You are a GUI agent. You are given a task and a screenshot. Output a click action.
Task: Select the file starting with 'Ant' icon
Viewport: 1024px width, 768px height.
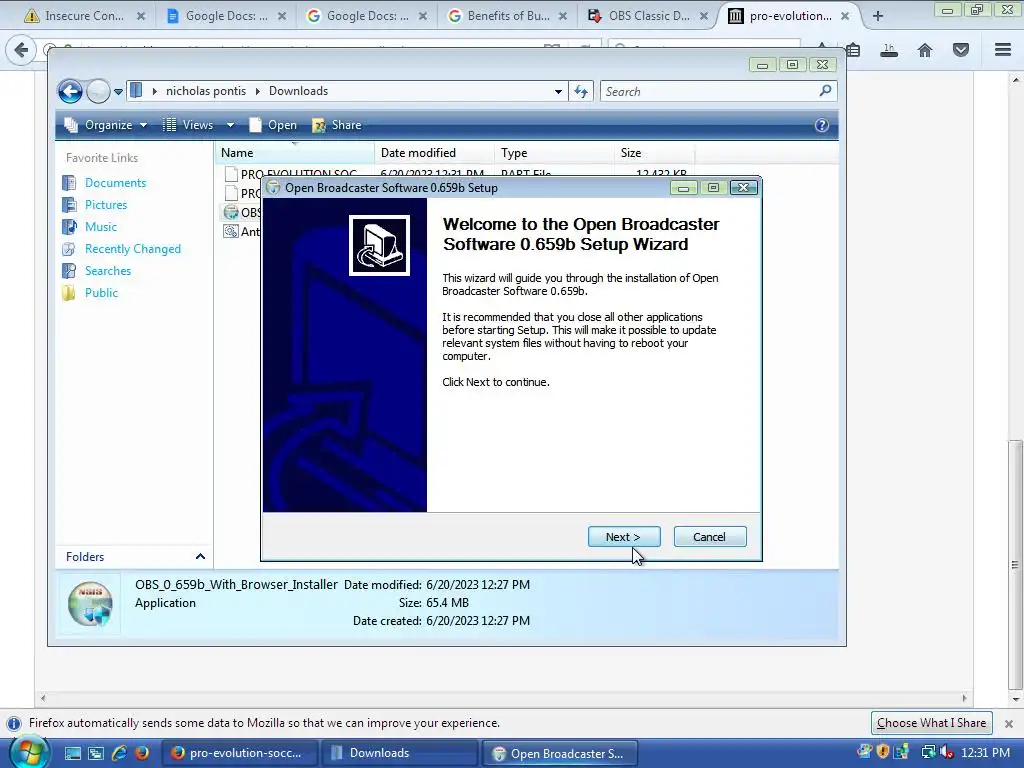pos(231,231)
